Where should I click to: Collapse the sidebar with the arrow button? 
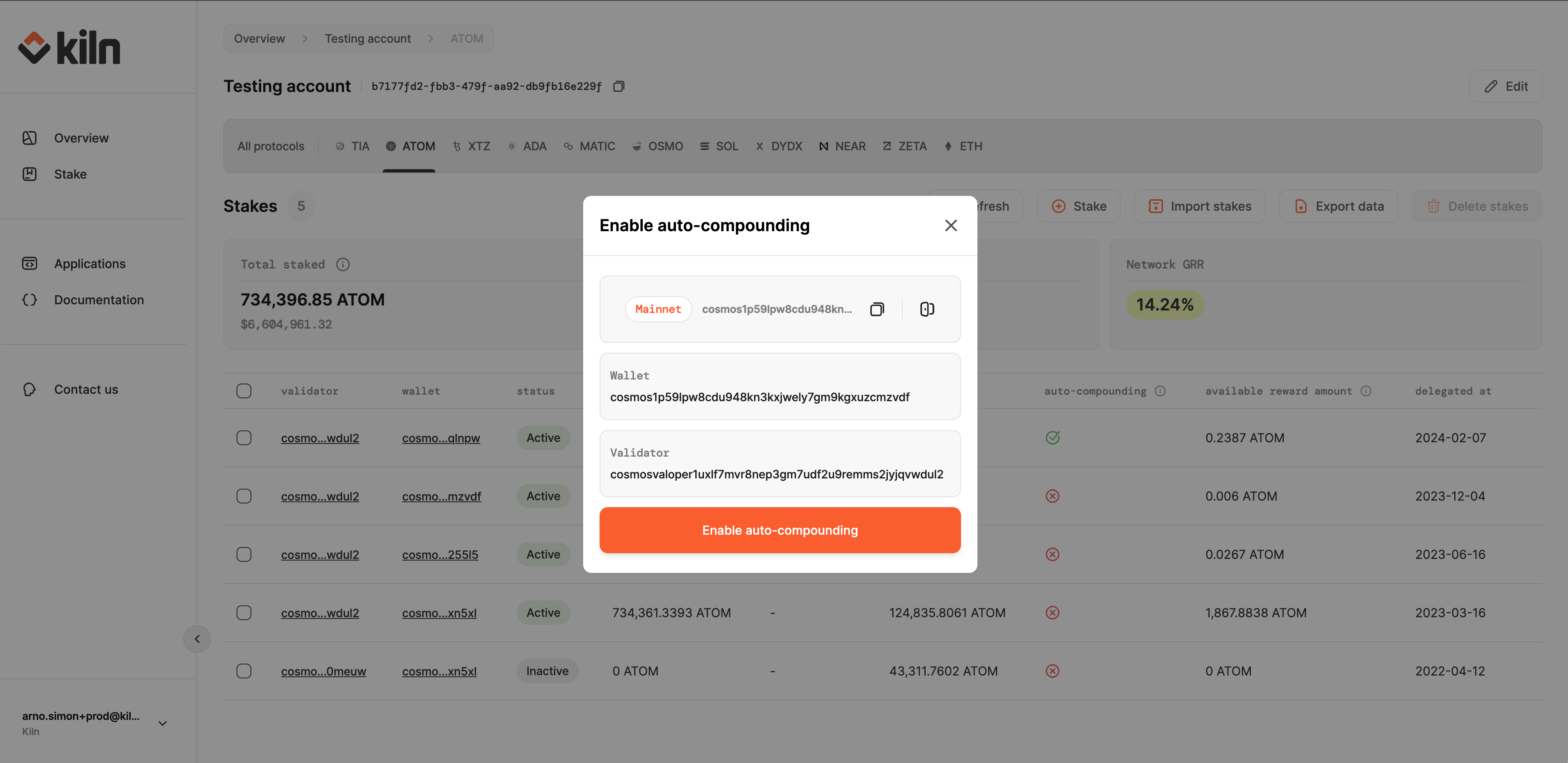(197, 639)
